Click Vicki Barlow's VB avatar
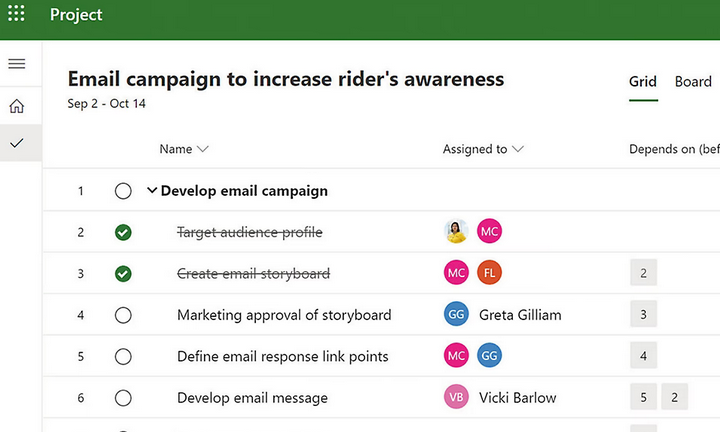The image size is (720, 432). pyautogui.click(x=456, y=397)
